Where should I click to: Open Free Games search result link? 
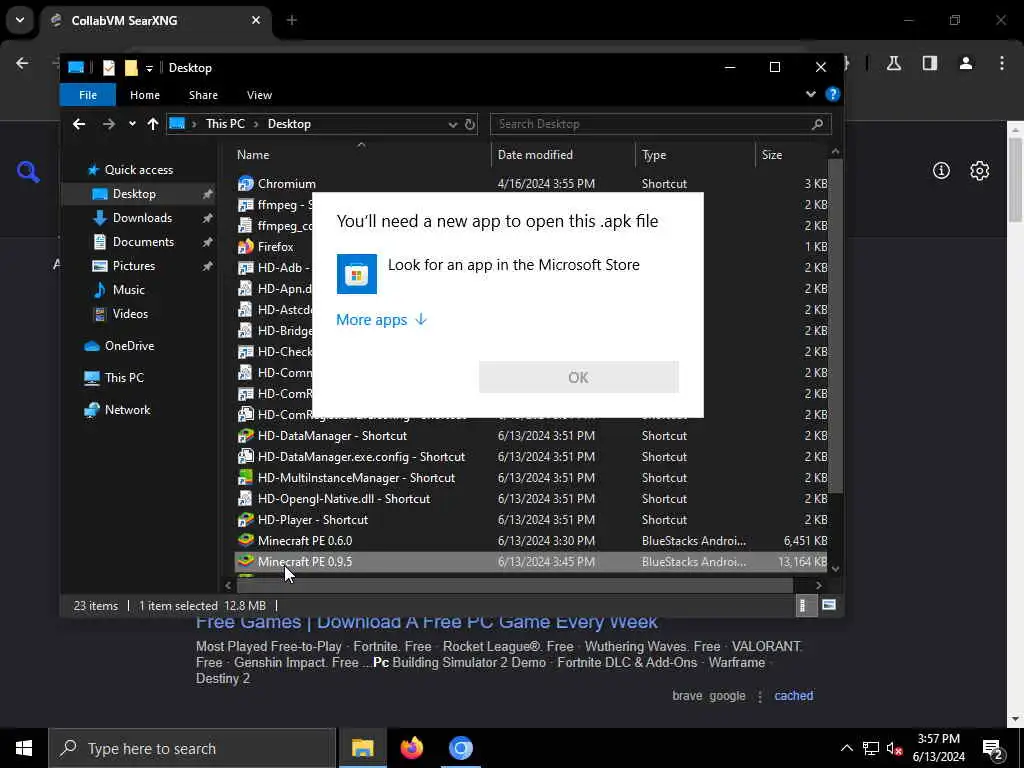[426, 622]
